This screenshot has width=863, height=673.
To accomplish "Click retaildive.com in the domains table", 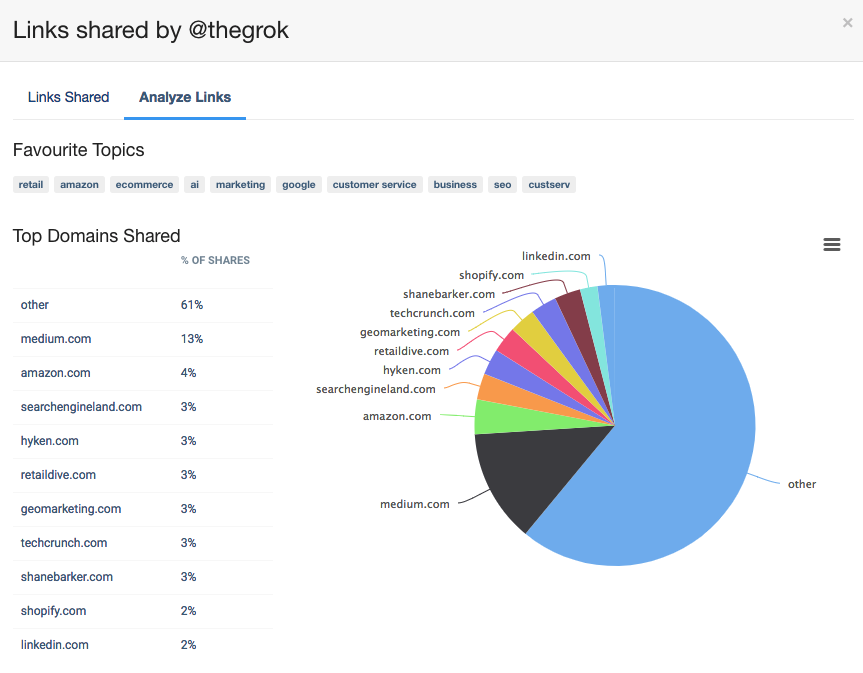I will click(x=58, y=475).
